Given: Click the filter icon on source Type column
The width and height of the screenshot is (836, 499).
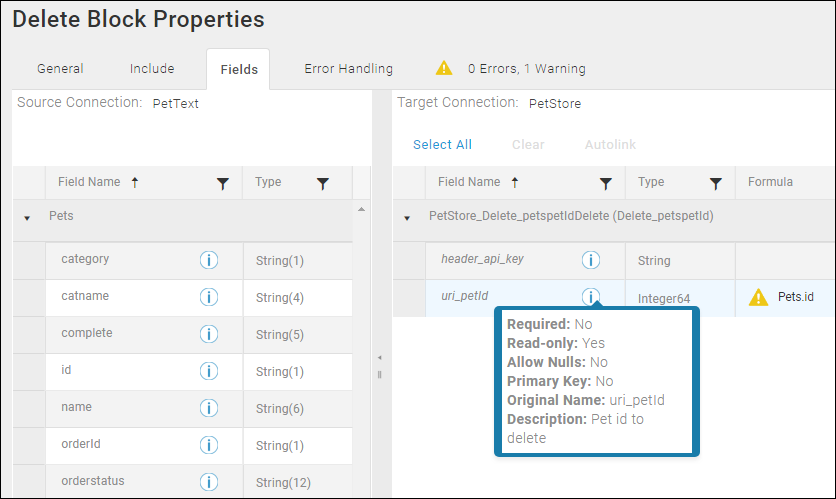Looking at the screenshot, I should [323, 184].
